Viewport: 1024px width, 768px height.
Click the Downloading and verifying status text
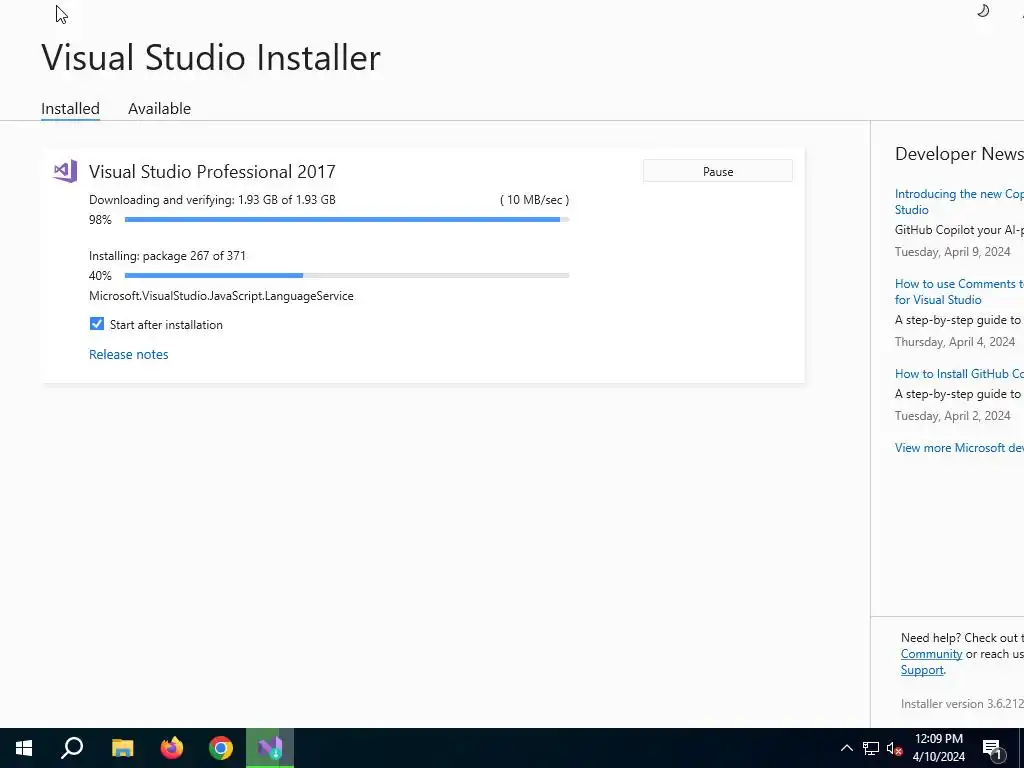212,200
